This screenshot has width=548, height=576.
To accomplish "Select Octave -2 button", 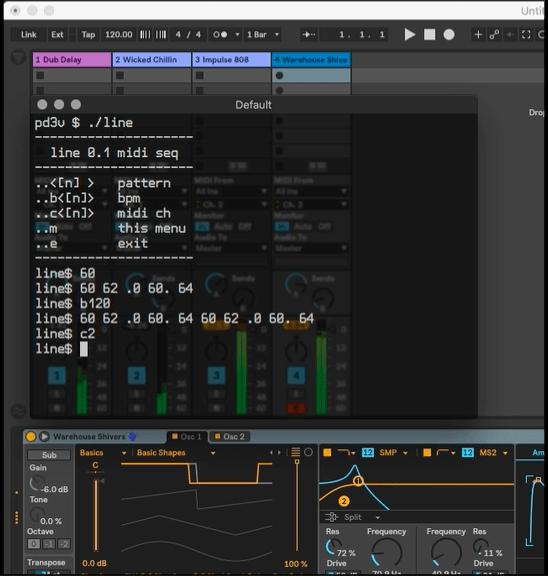I will click(x=64, y=544).
